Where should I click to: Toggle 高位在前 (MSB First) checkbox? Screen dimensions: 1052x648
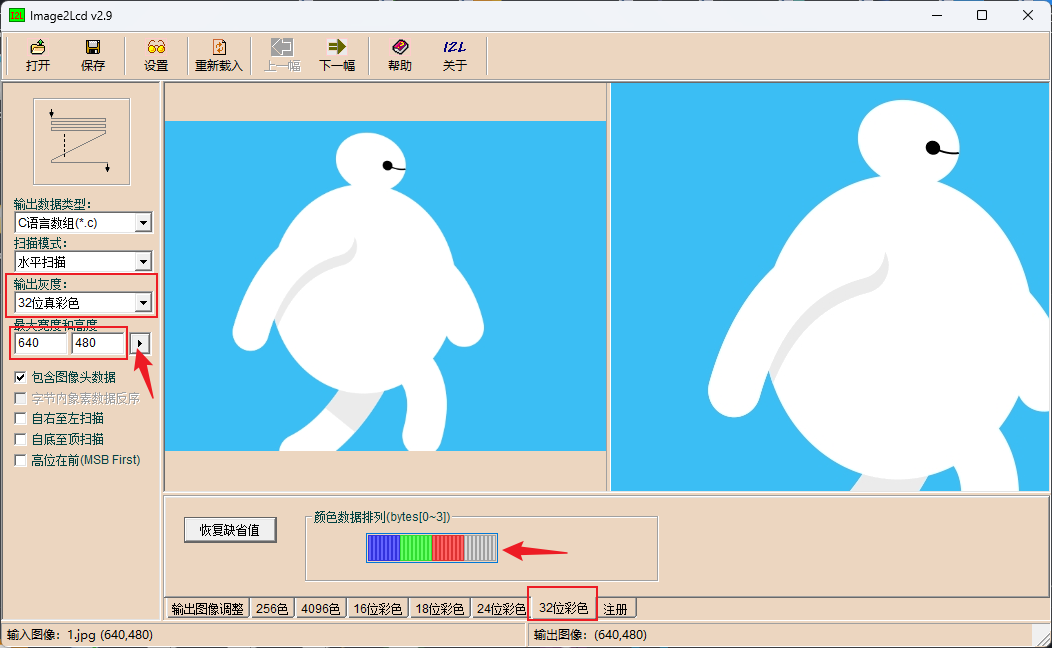21,461
